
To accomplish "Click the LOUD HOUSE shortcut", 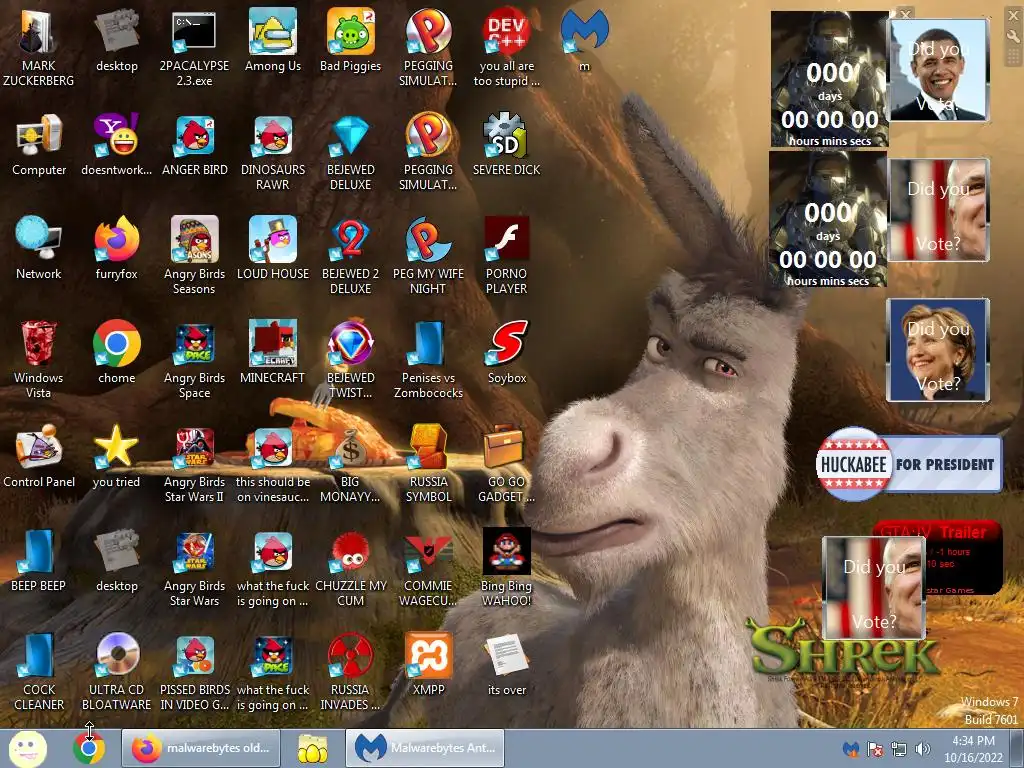I will pyautogui.click(x=272, y=248).
